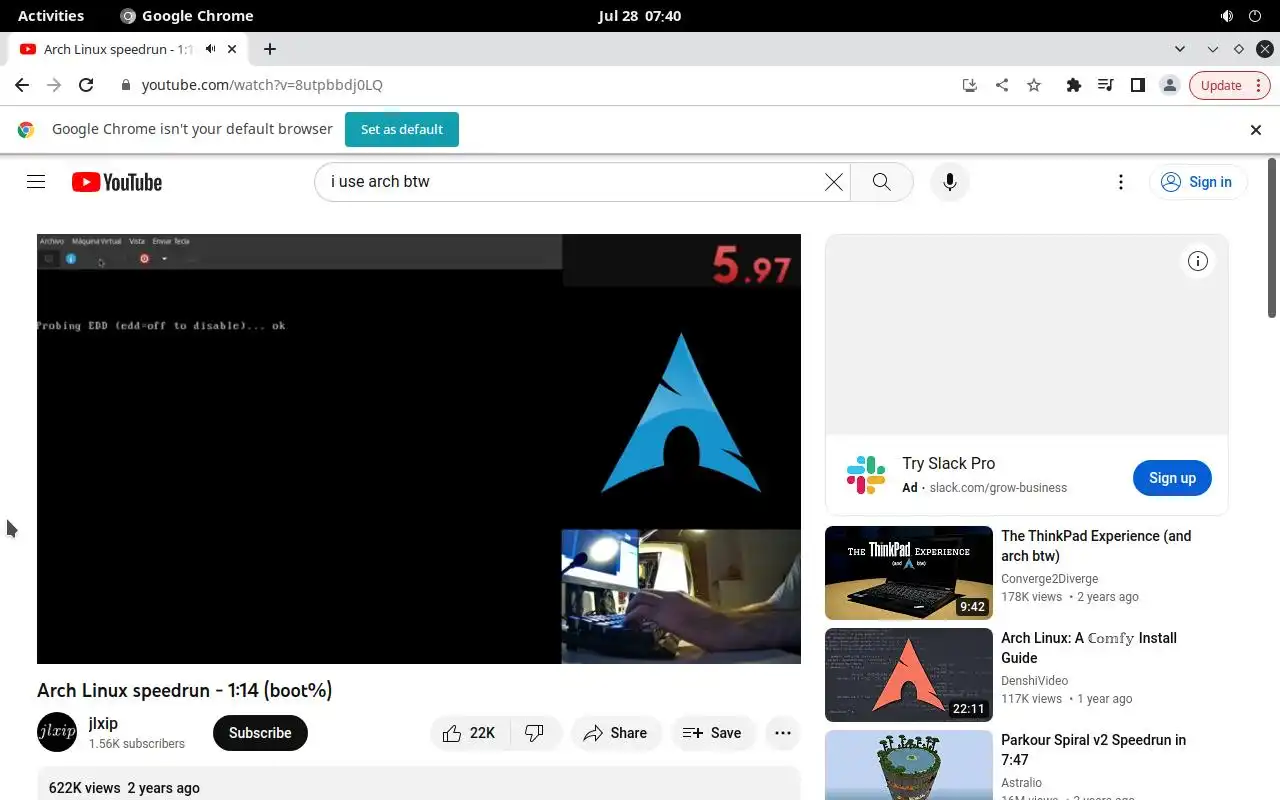Save video to a playlist

click(x=712, y=733)
